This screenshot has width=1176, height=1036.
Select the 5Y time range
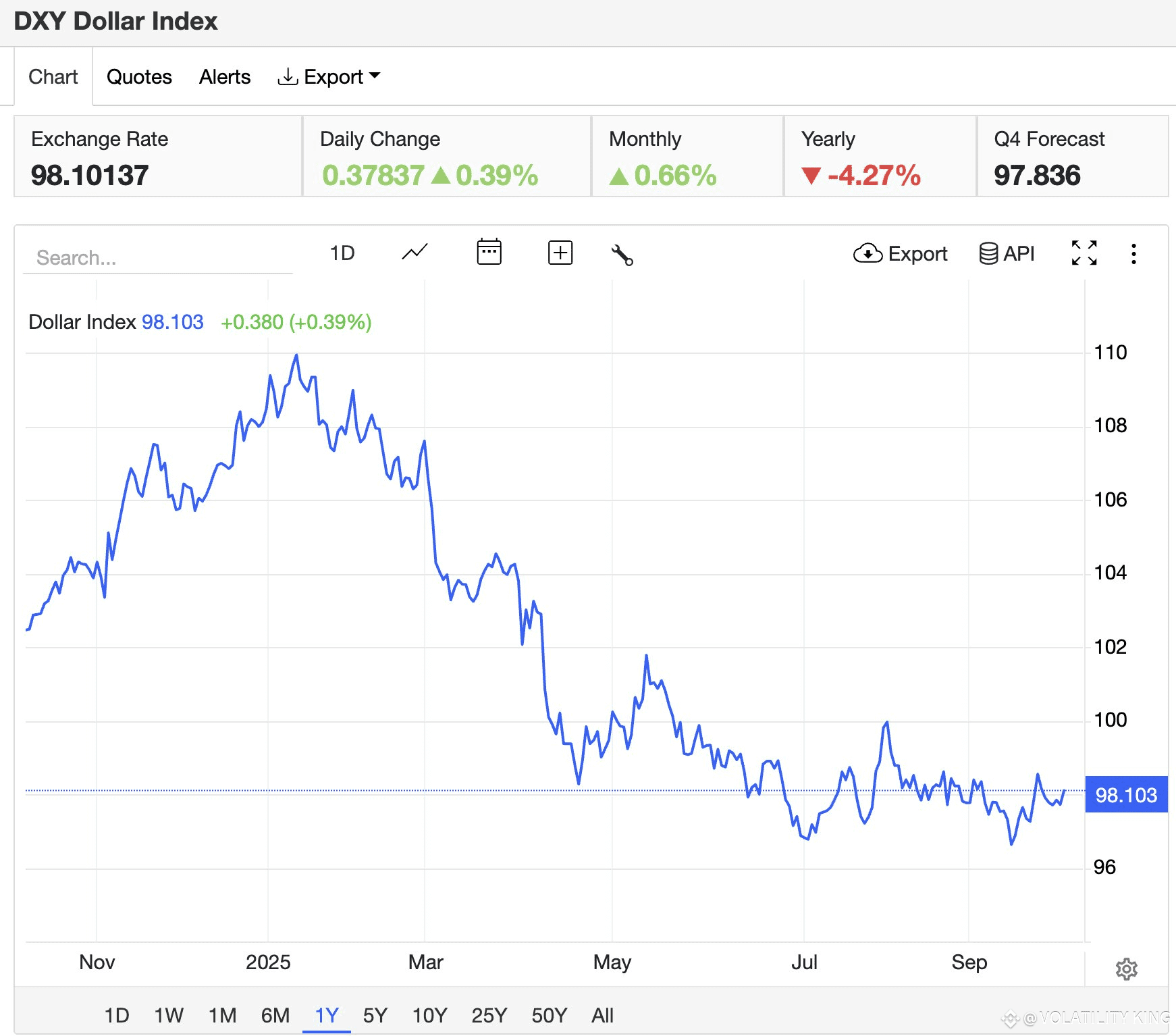coord(375,1015)
